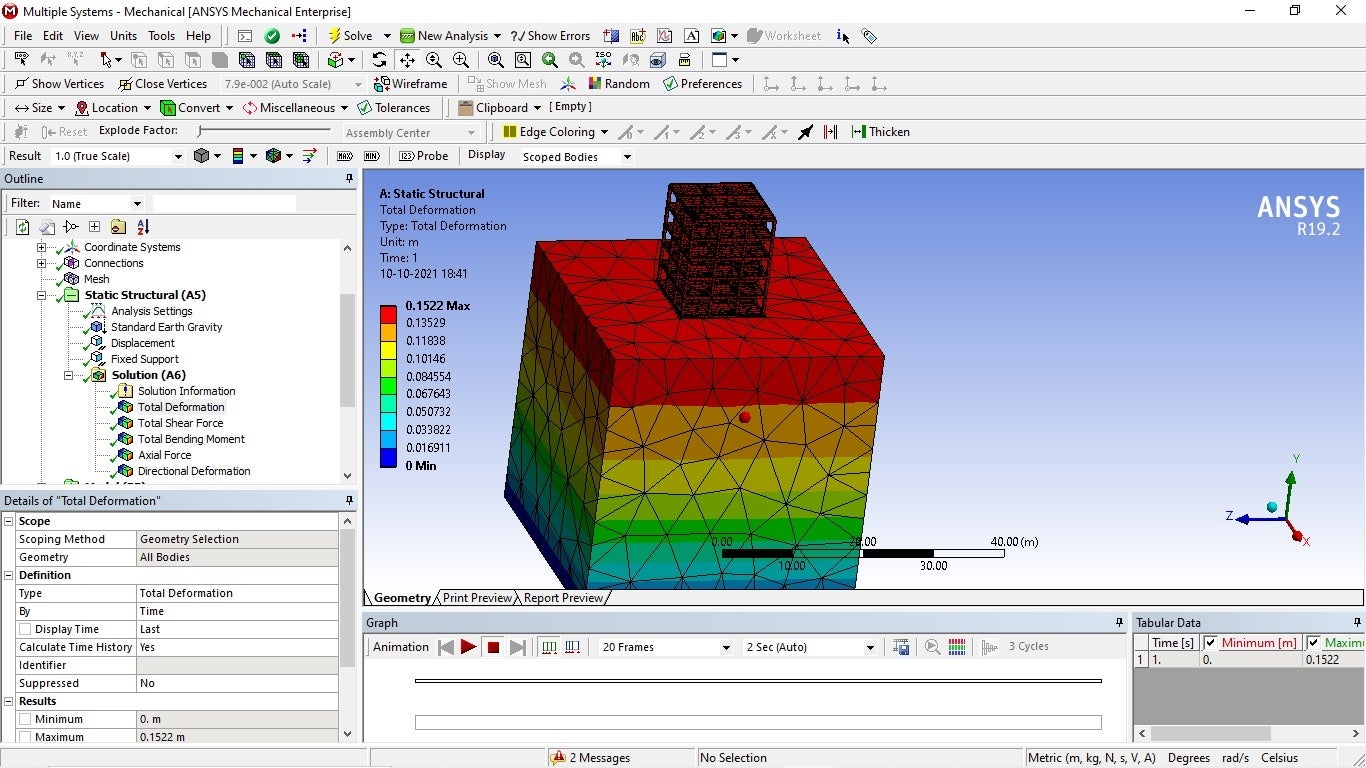
Task: Collapse the Definition details section
Action: click(9, 575)
